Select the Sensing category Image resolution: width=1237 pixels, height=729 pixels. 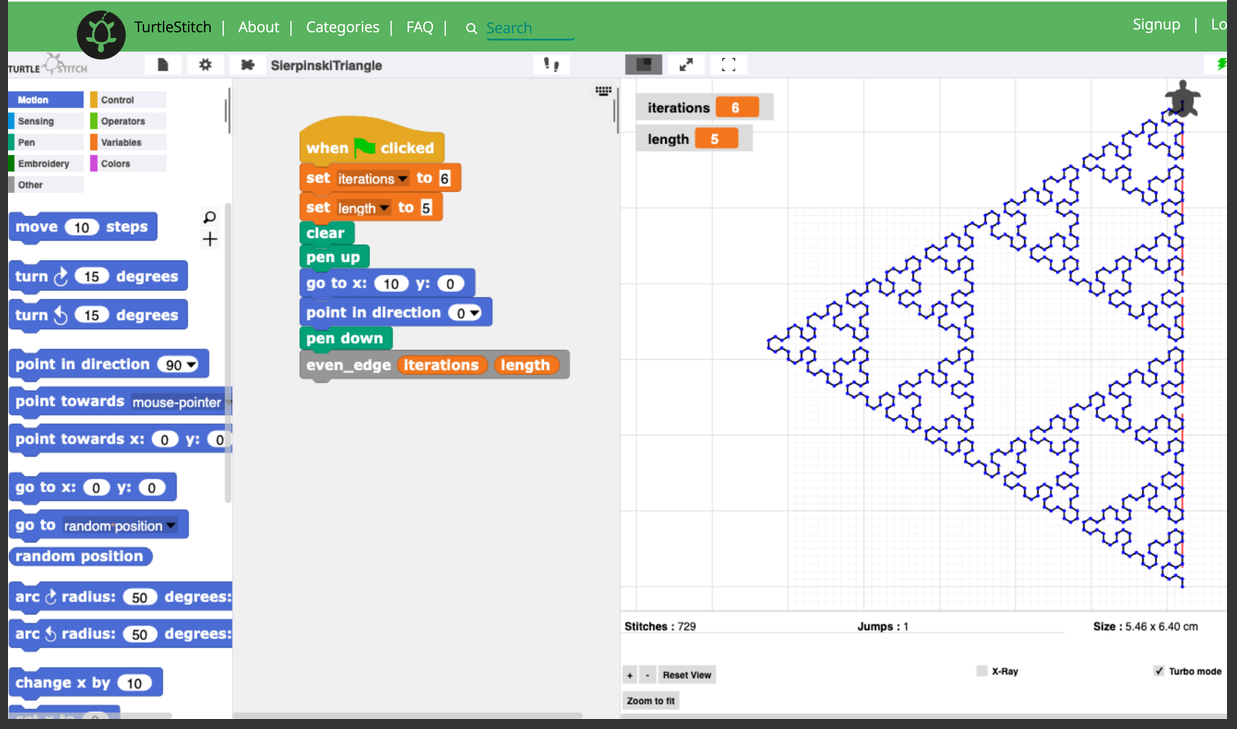coord(46,121)
